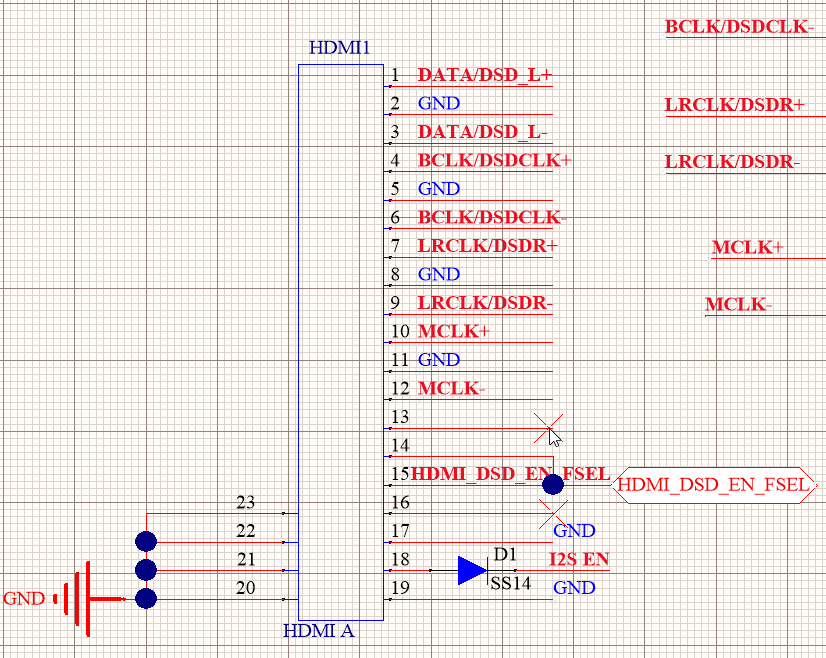Screen dimensions: 826x658
Task: Click pin number 17 on the connector
Action: tap(400, 531)
